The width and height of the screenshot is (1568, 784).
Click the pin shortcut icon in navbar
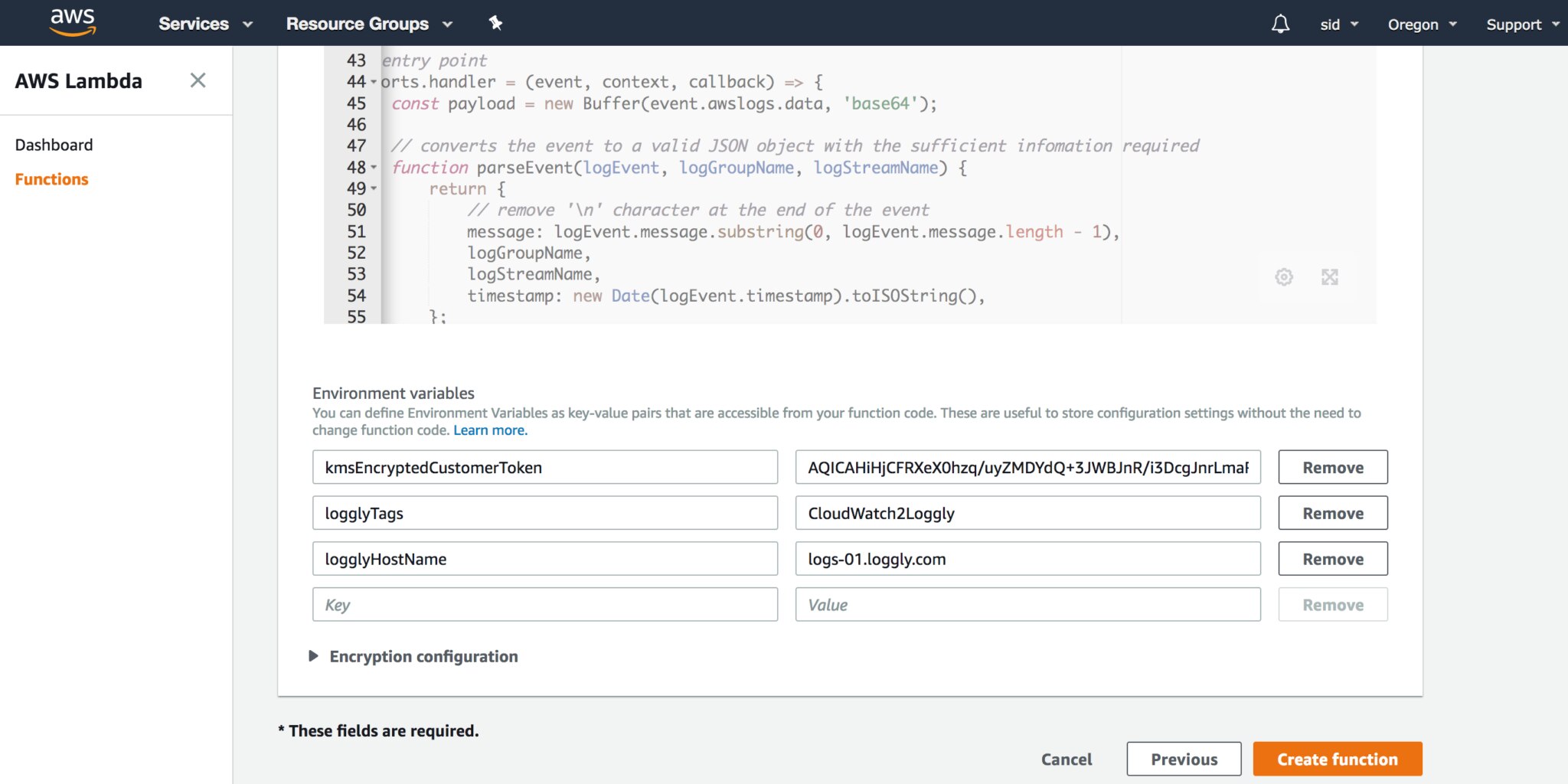(x=495, y=23)
